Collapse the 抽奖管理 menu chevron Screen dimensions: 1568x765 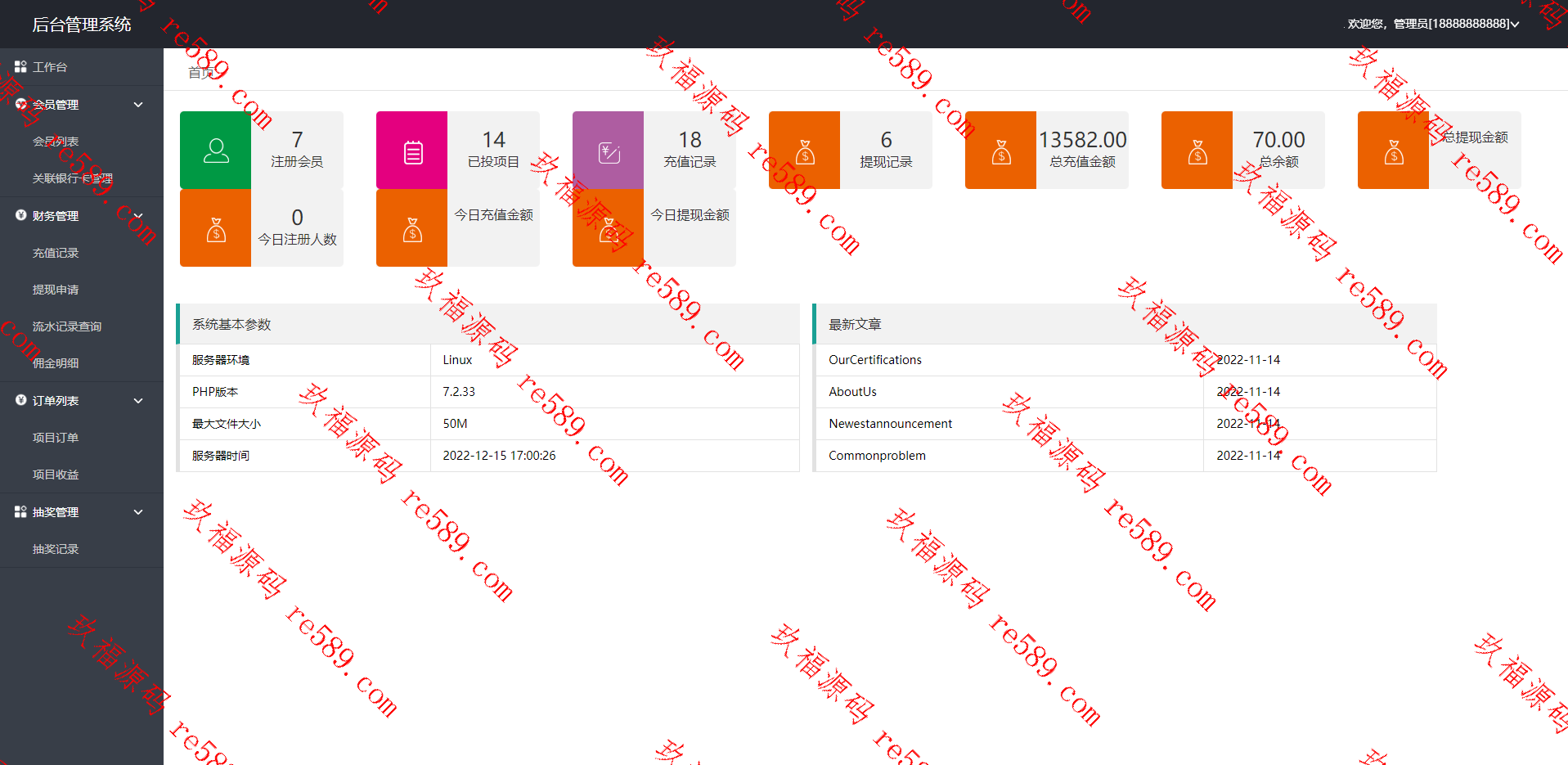[x=138, y=512]
